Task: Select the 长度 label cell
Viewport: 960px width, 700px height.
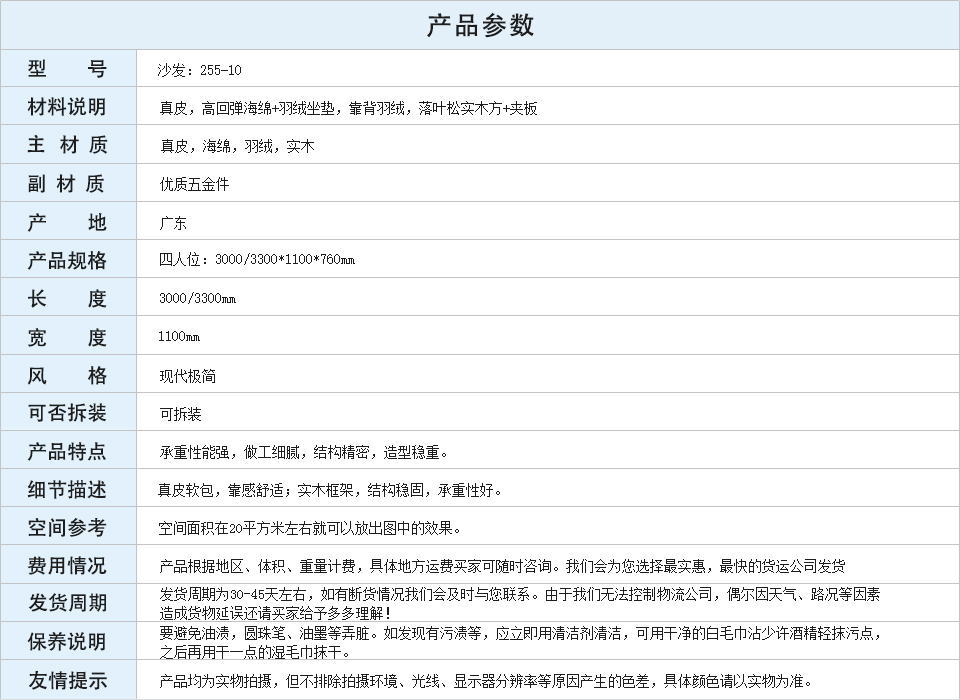Action: coord(68,297)
